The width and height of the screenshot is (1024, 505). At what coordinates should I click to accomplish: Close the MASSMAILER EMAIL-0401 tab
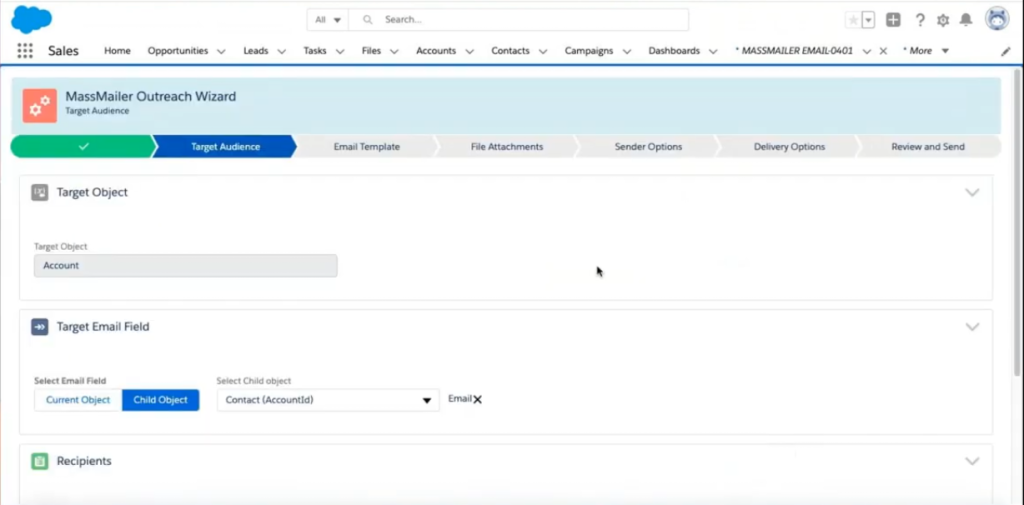click(883, 51)
